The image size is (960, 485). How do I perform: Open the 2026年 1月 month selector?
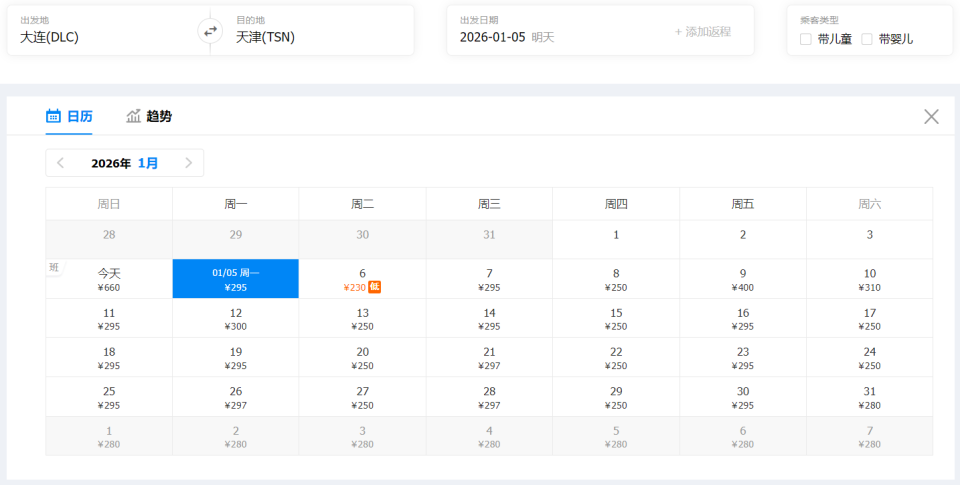[124, 163]
